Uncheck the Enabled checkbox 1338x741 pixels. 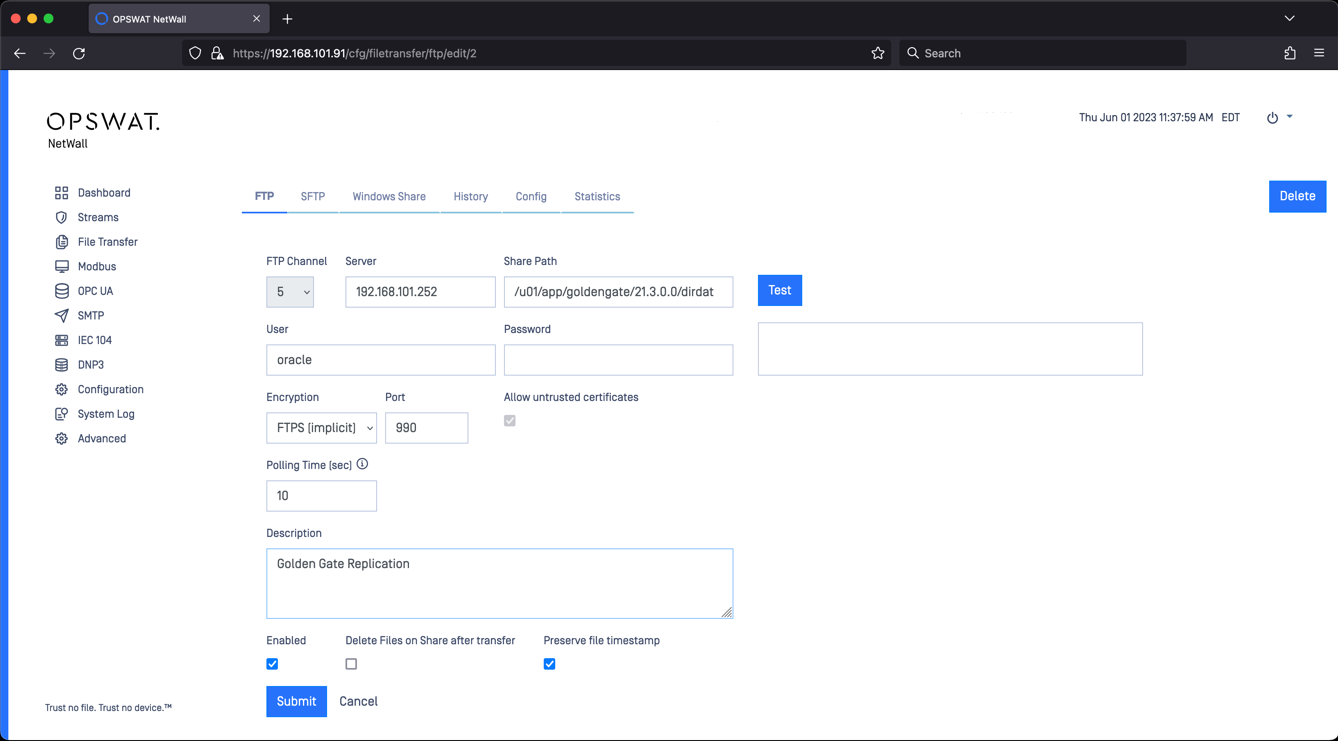point(272,664)
